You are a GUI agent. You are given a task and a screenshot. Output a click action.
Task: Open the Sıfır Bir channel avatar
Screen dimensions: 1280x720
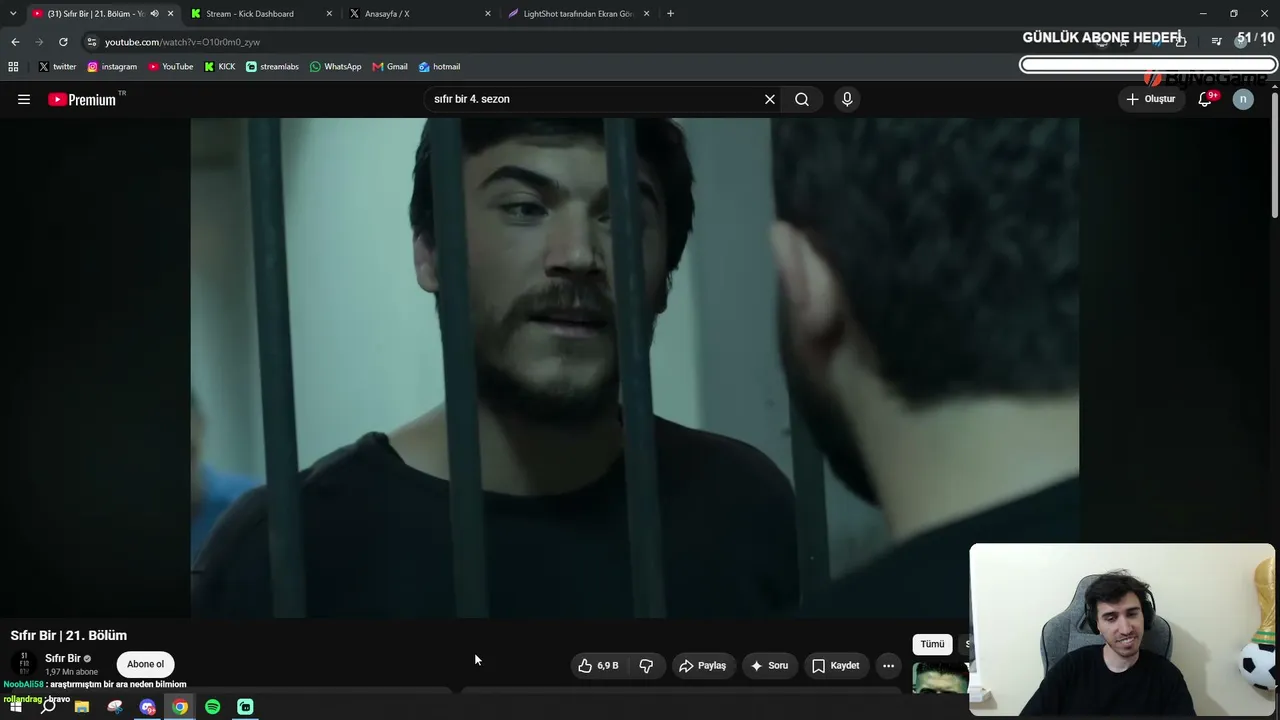24,663
